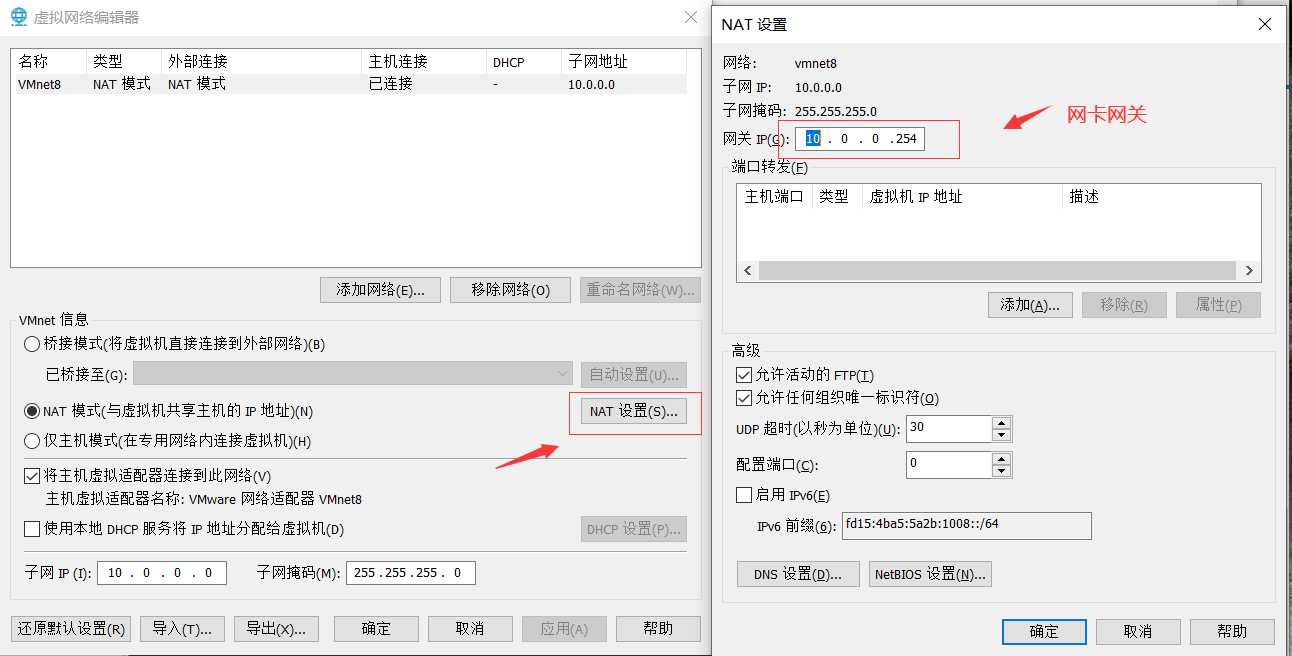The height and width of the screenshot is (656, 1292).
Task: Click the 外部连接 column header
Action: [x=262, y=62]
